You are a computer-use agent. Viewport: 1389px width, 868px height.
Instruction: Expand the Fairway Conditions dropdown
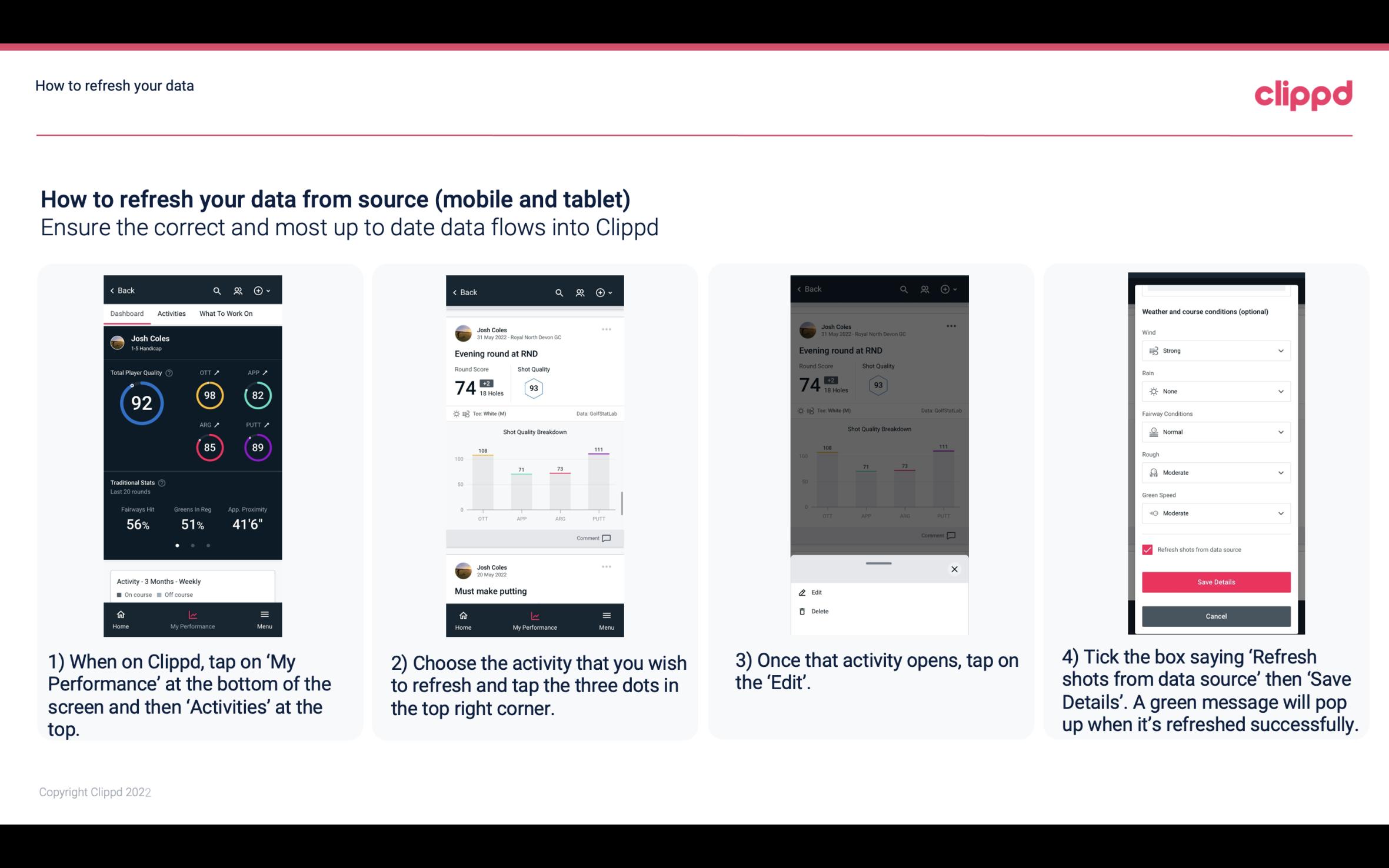click(1214, 432)
